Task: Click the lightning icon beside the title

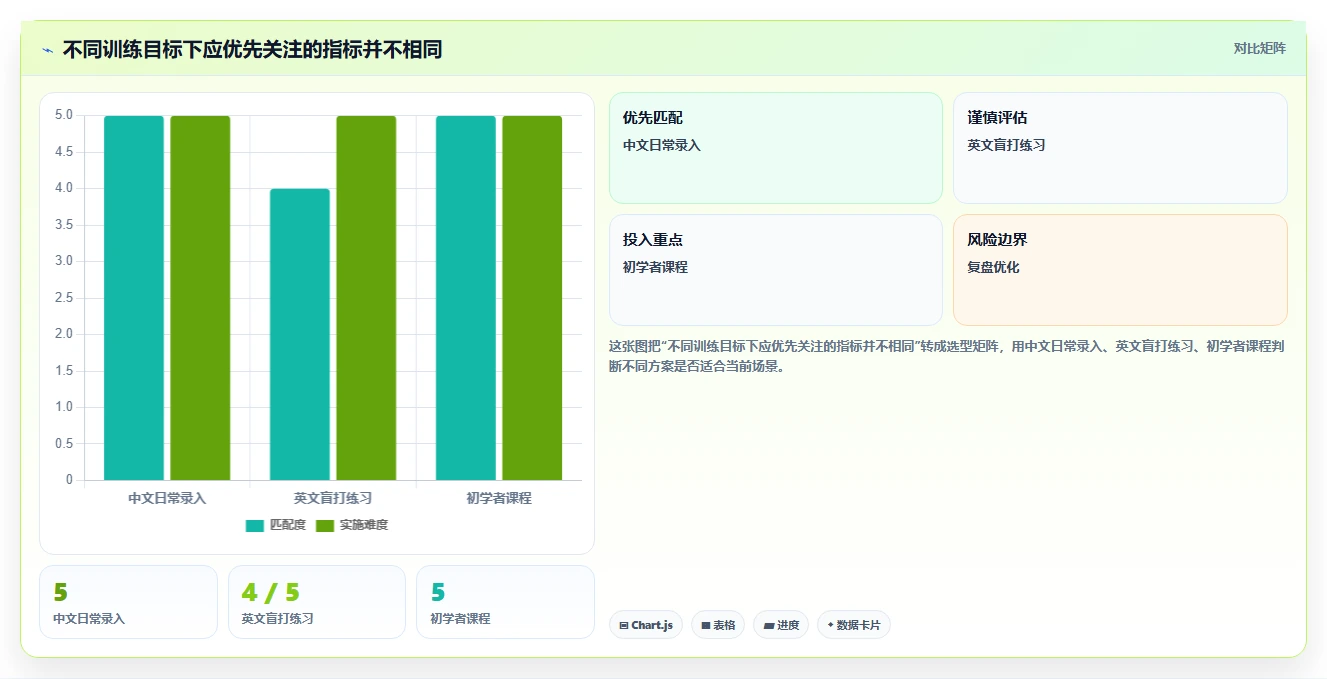Action: [x=47, y=50]
